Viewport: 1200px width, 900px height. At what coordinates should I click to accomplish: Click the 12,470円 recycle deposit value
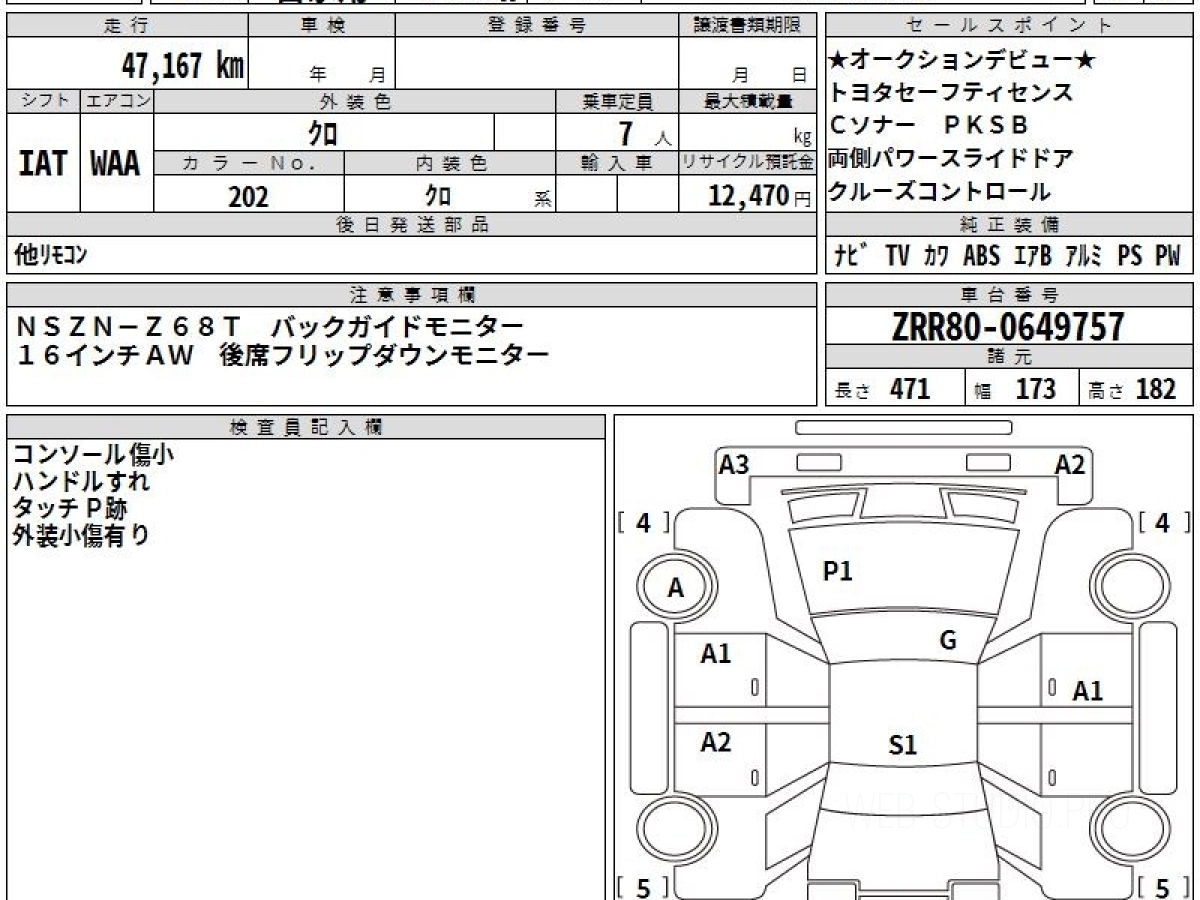pos(760,196)
